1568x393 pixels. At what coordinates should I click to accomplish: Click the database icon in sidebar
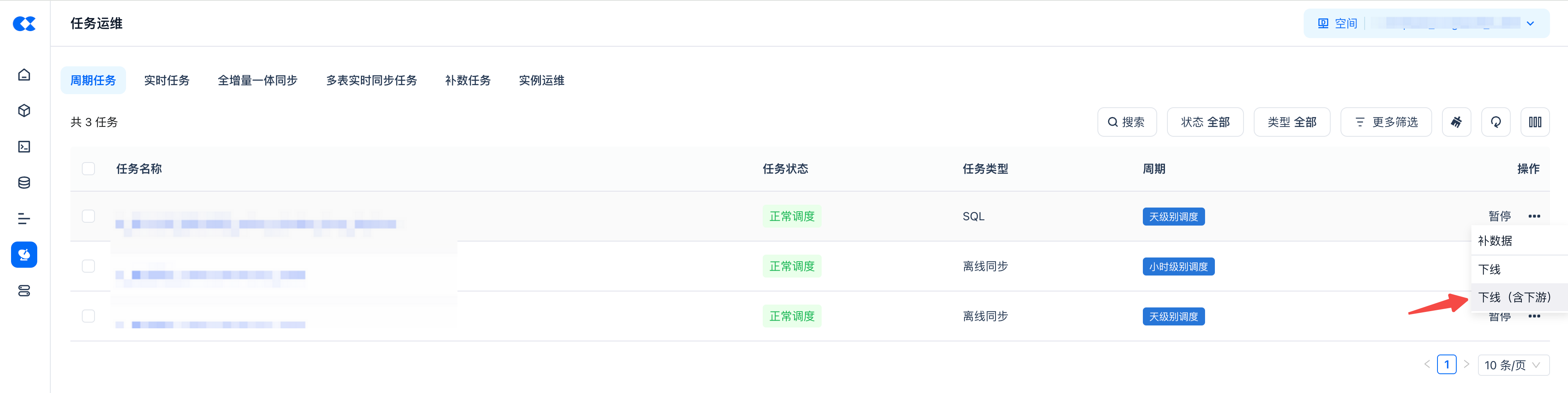pyautogui.click(x=25, y=183)
